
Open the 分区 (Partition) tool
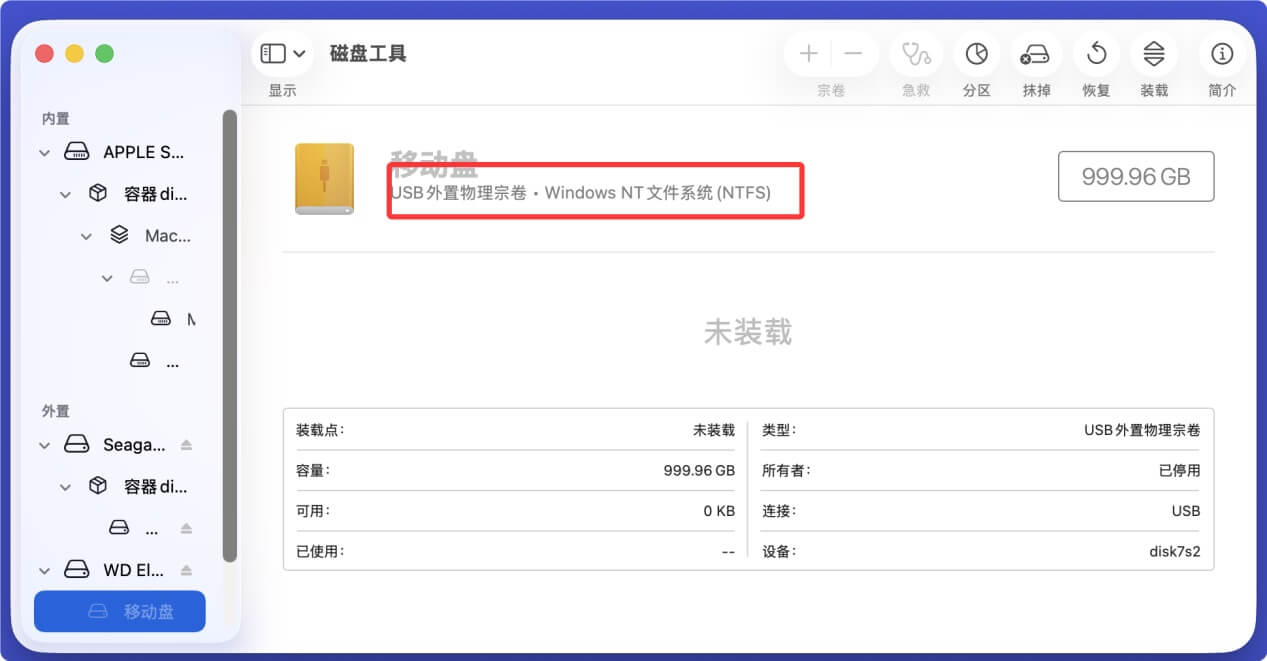click(x=975, y=54)
